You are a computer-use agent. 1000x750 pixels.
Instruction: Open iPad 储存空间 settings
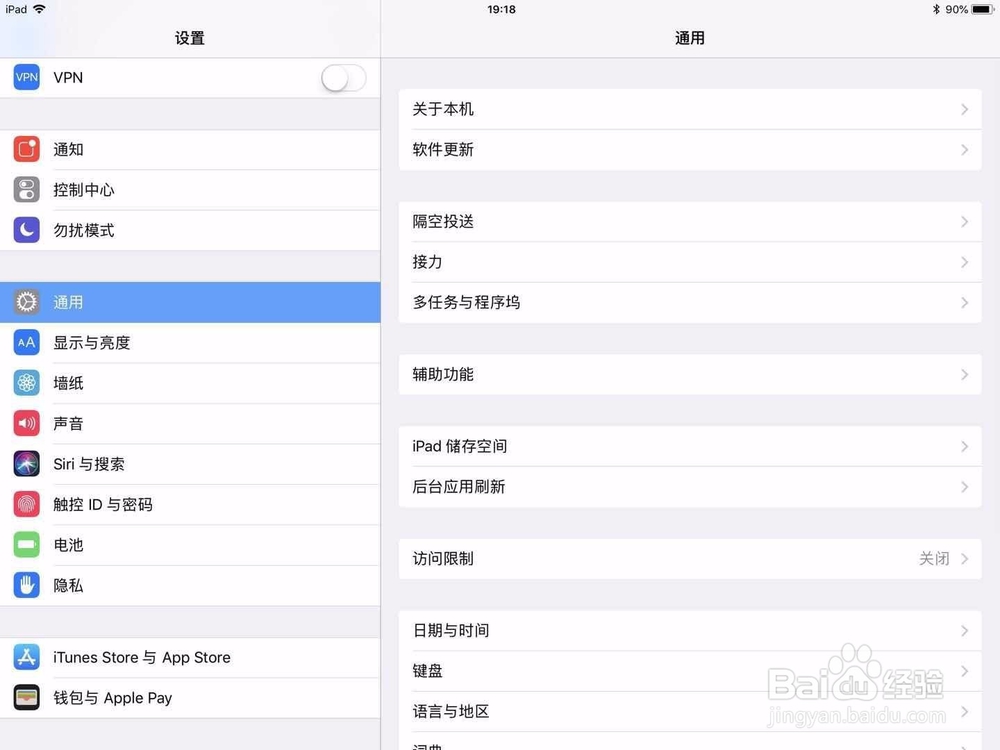tap(690, 446)
